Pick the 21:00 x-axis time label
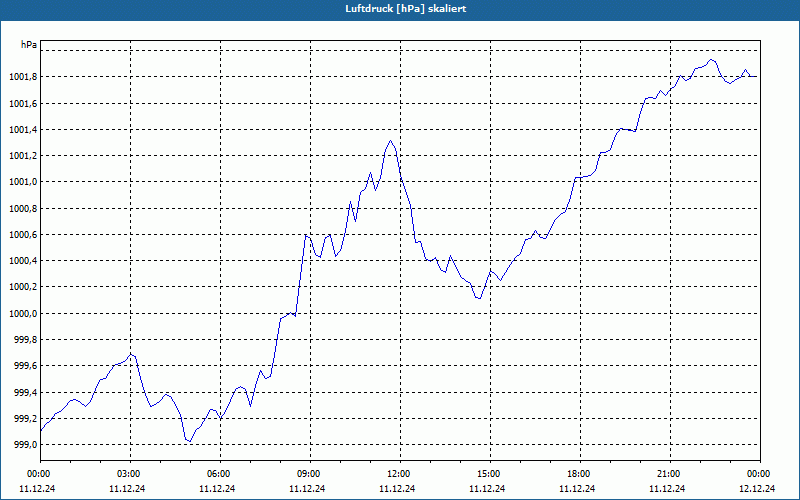 pos(668,474)
